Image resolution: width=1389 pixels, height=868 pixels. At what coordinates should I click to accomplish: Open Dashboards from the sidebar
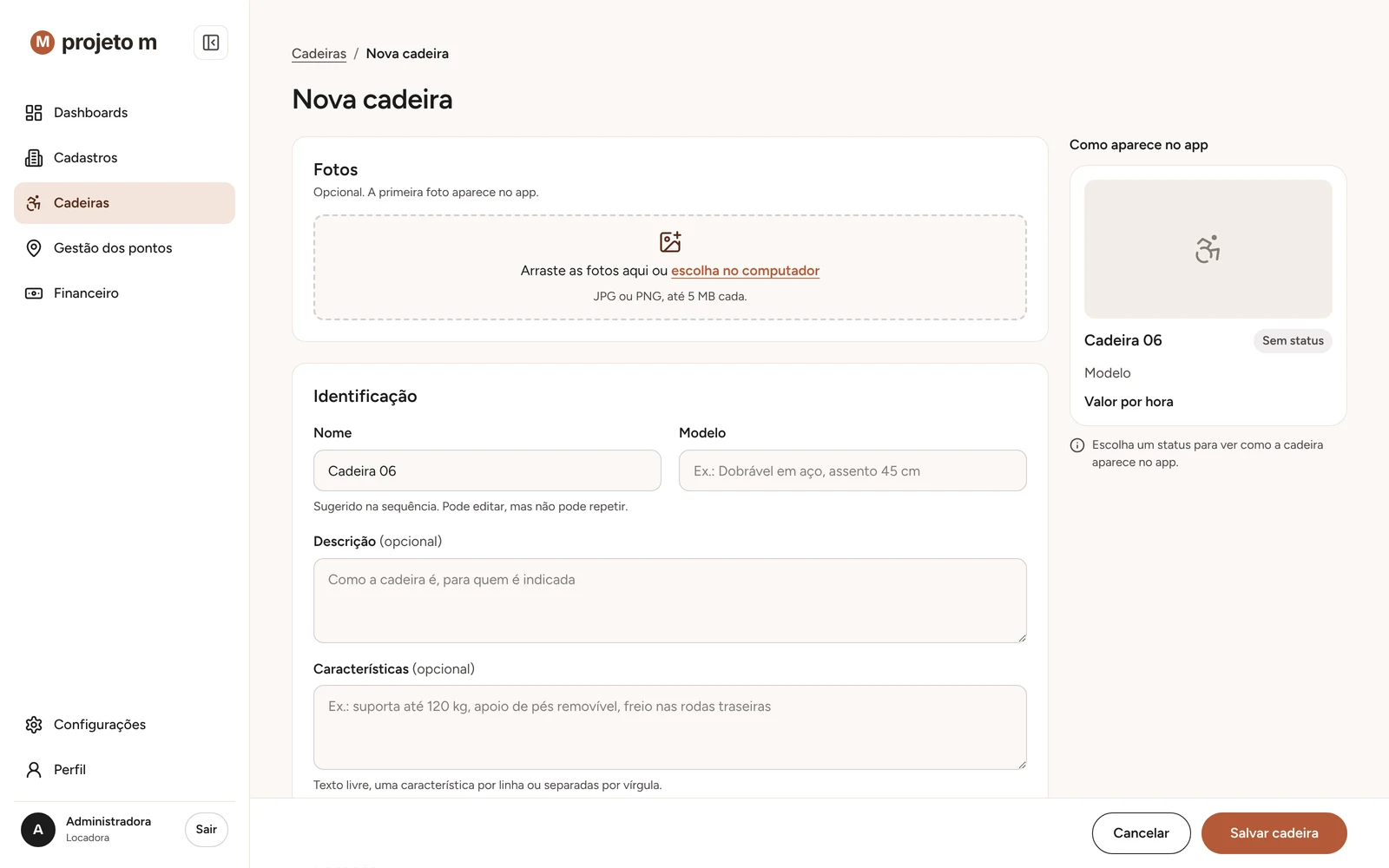124,113
